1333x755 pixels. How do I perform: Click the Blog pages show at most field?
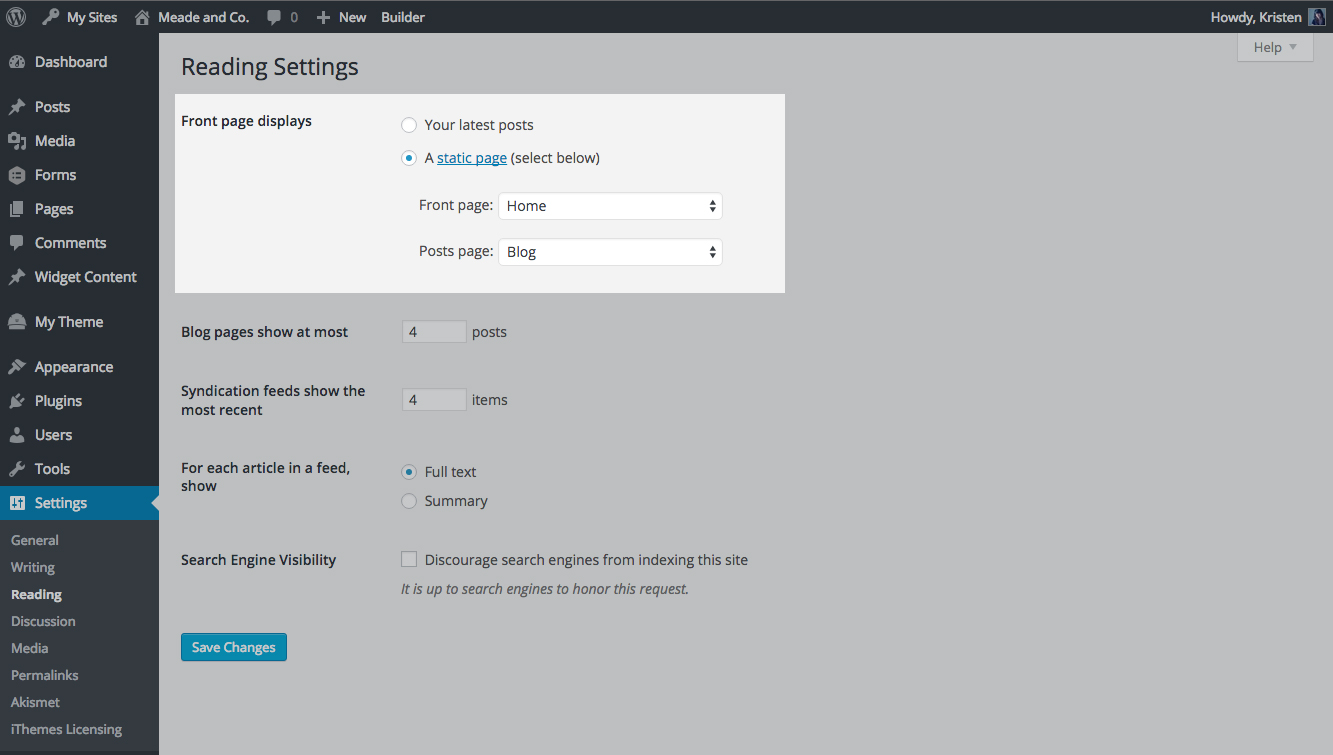[x=434, y=332]
